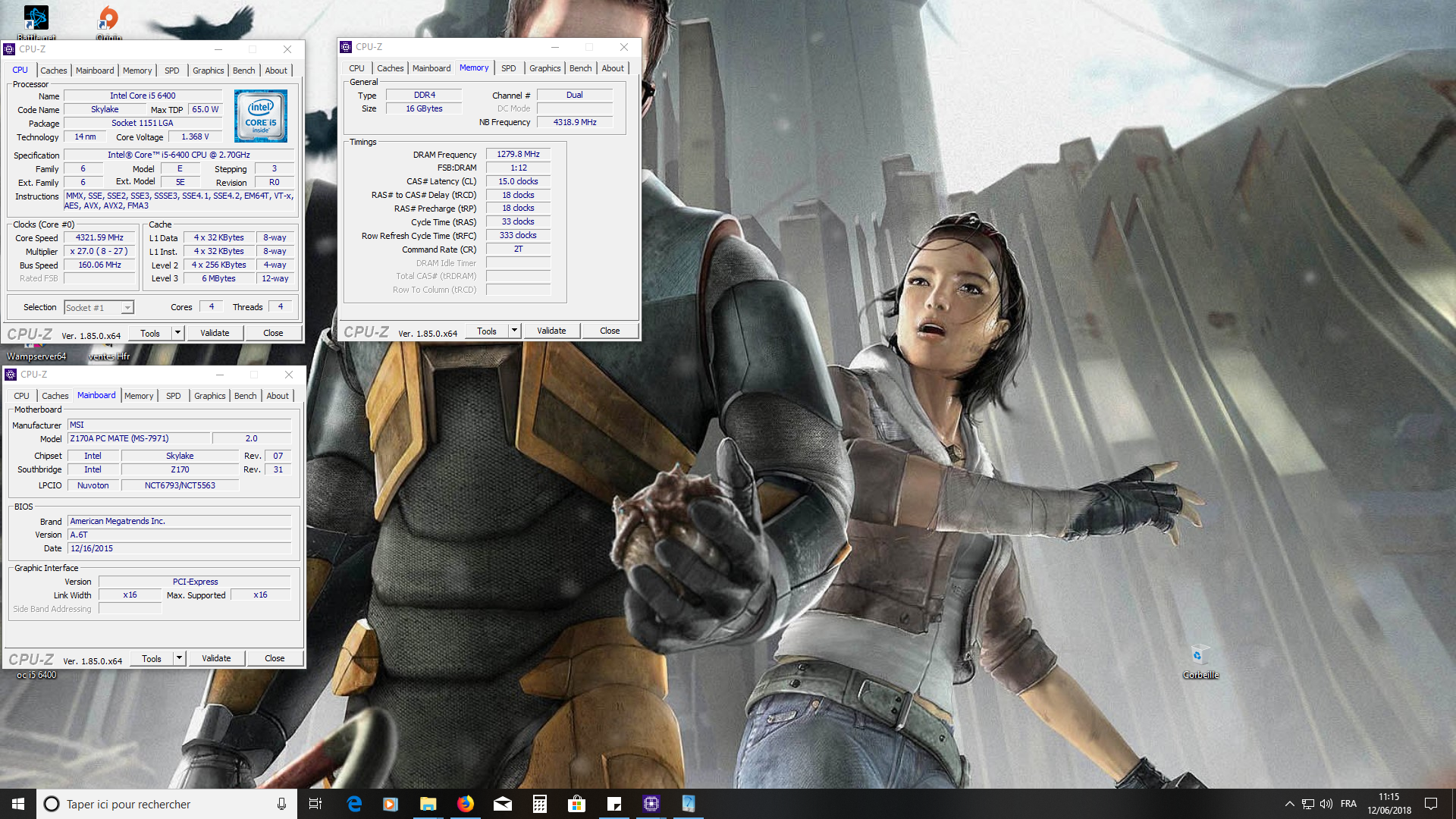The height and width of the screenshot is (819, 1456).
Task: Select the Corbeille recycle bin desktop icon
Action: pyautogui.click(x=1200, y=661)
